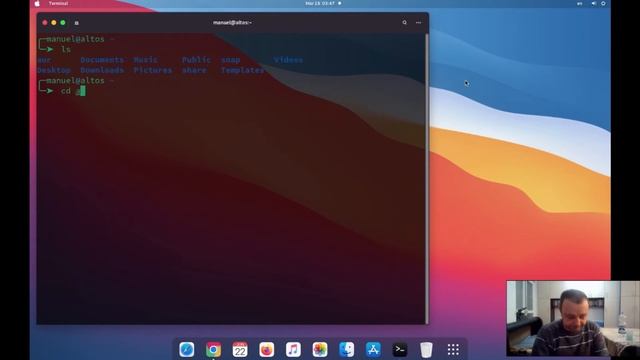Image resolution: width=640 pixels, height=360 pixels.
Task: Open search in the terminal header
Action: [x=404, y=22]
